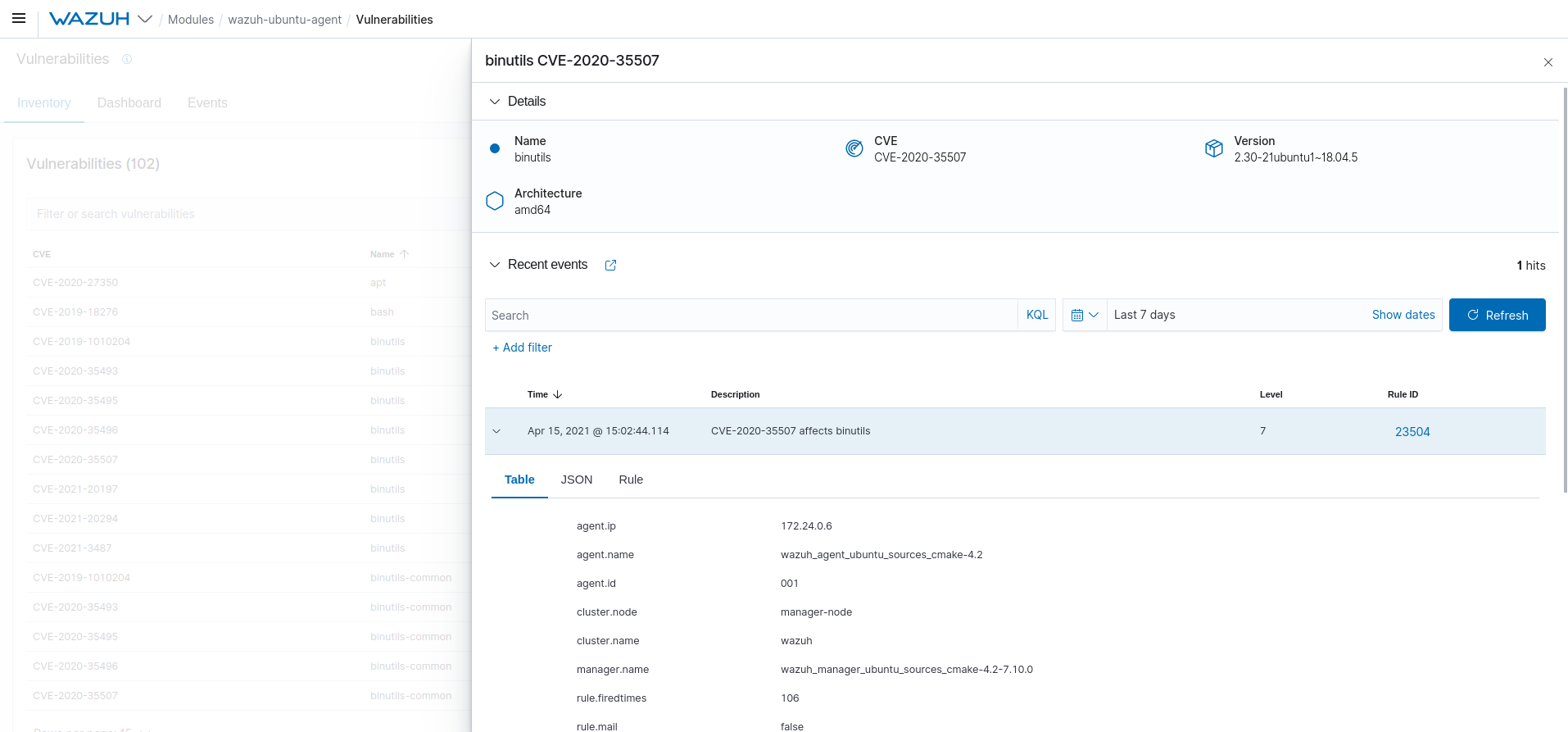Click the calendar quick date menu icon
Image resolution: width=1568 pixels, height=732 pixels.
[1084, 315]
